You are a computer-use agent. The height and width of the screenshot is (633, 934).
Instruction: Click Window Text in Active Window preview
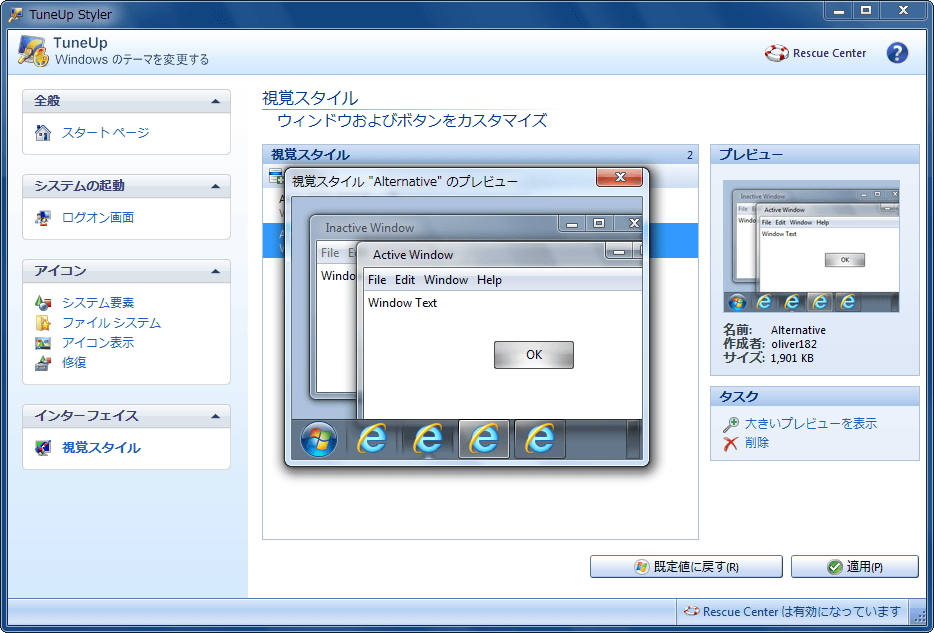click(x=403, y=303)
